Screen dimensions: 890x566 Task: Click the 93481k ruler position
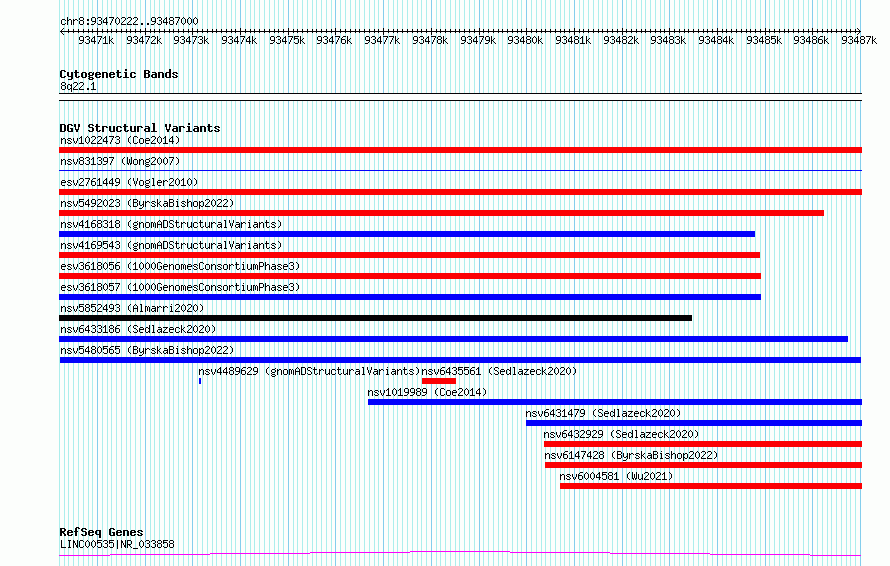(x=573, y=40)
